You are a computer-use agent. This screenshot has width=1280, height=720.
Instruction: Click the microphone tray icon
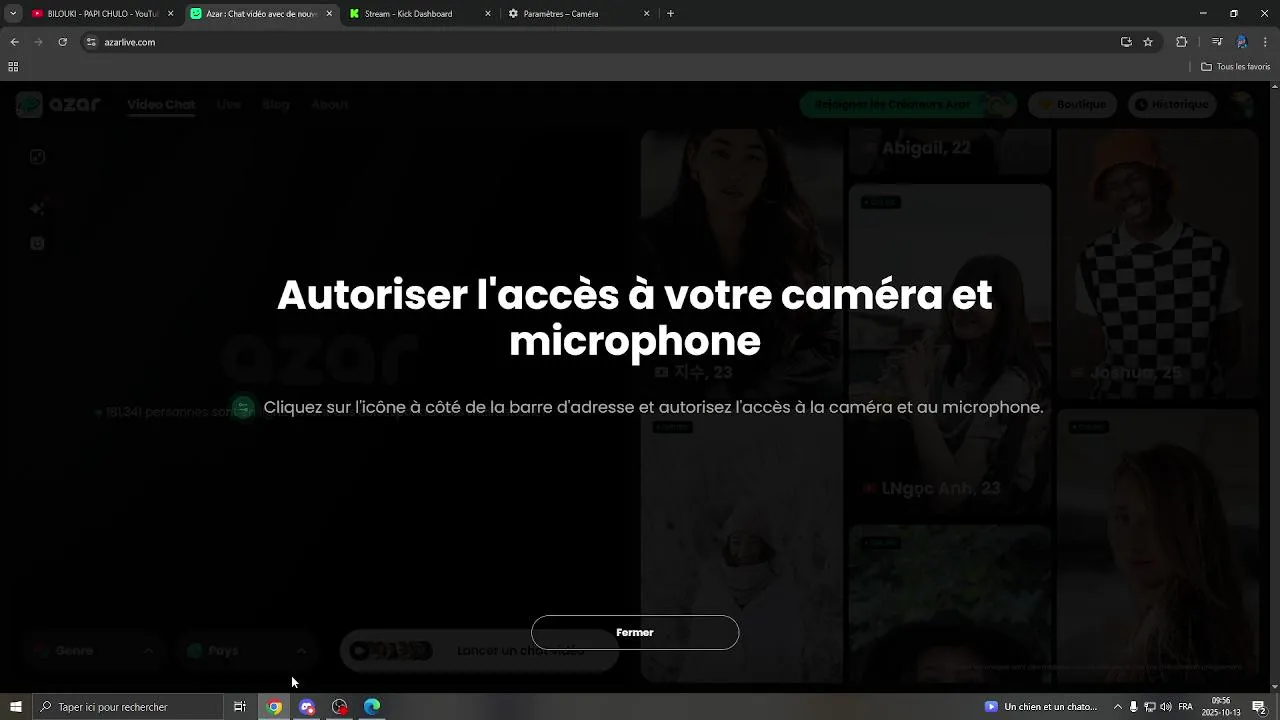pyautogui.click(x=1134, y=707)
